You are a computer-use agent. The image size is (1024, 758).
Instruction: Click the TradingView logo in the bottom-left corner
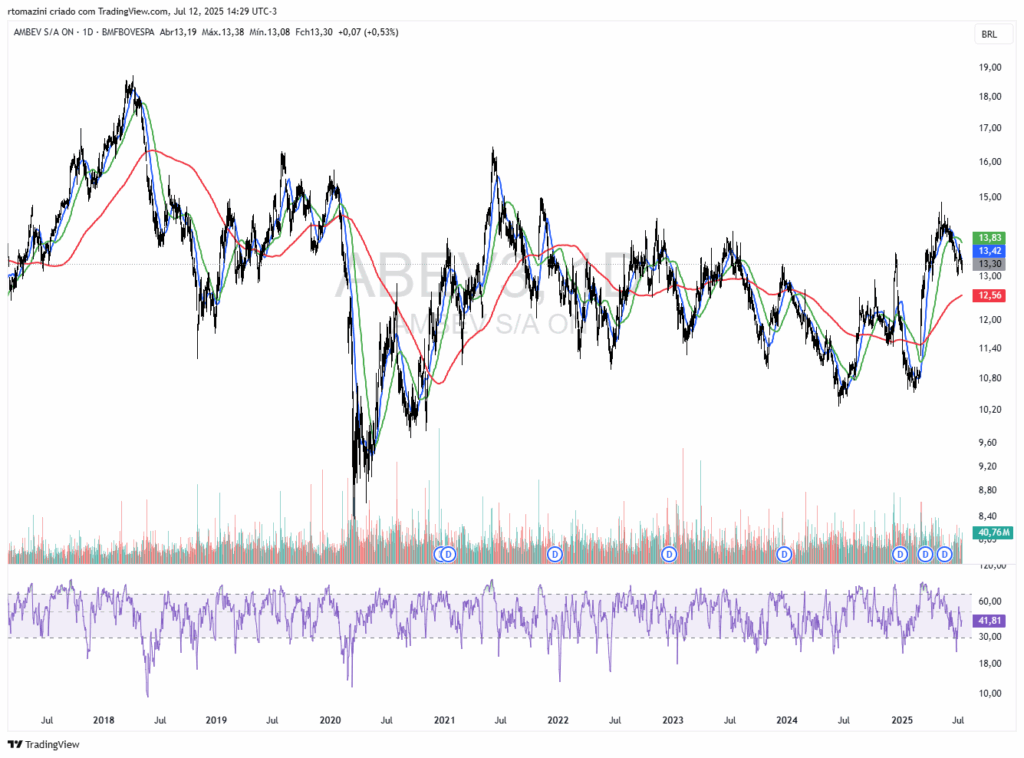[43, 744]
